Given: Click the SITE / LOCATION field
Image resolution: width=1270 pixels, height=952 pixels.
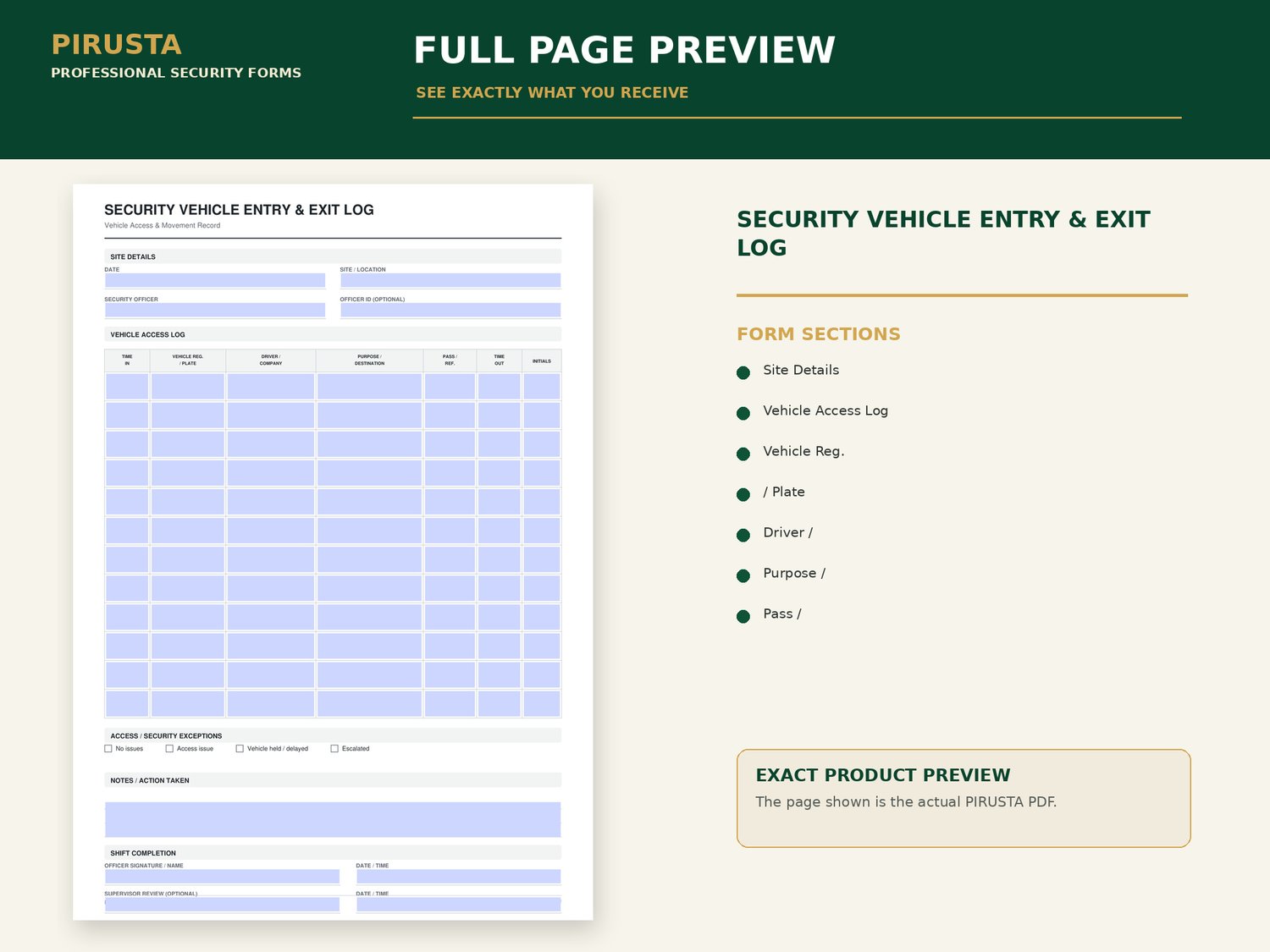Looking at the screenshot, I should pyautogui.click(x=450, y=280).
